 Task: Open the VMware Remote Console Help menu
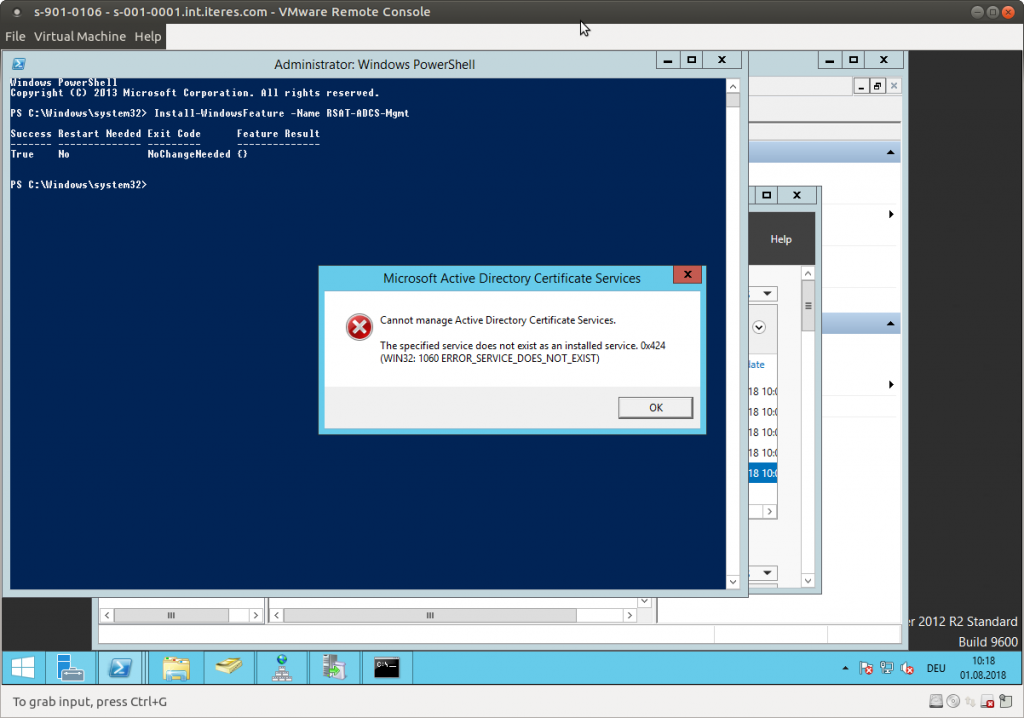148,37
